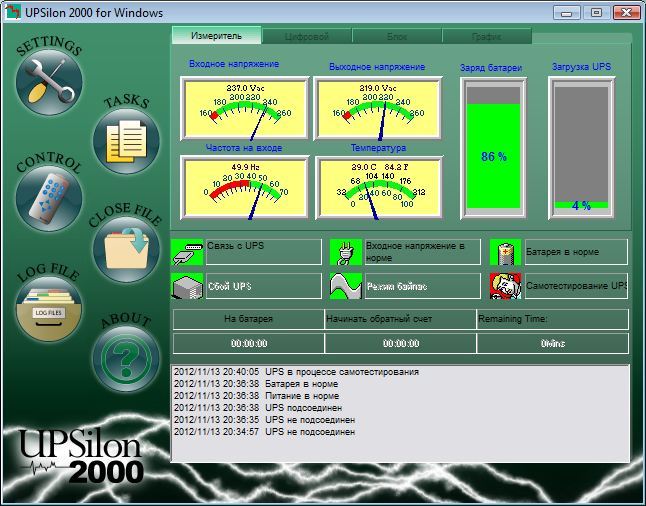
Task: Click the UPS connection cable icon
Action: tap(187, 252)
